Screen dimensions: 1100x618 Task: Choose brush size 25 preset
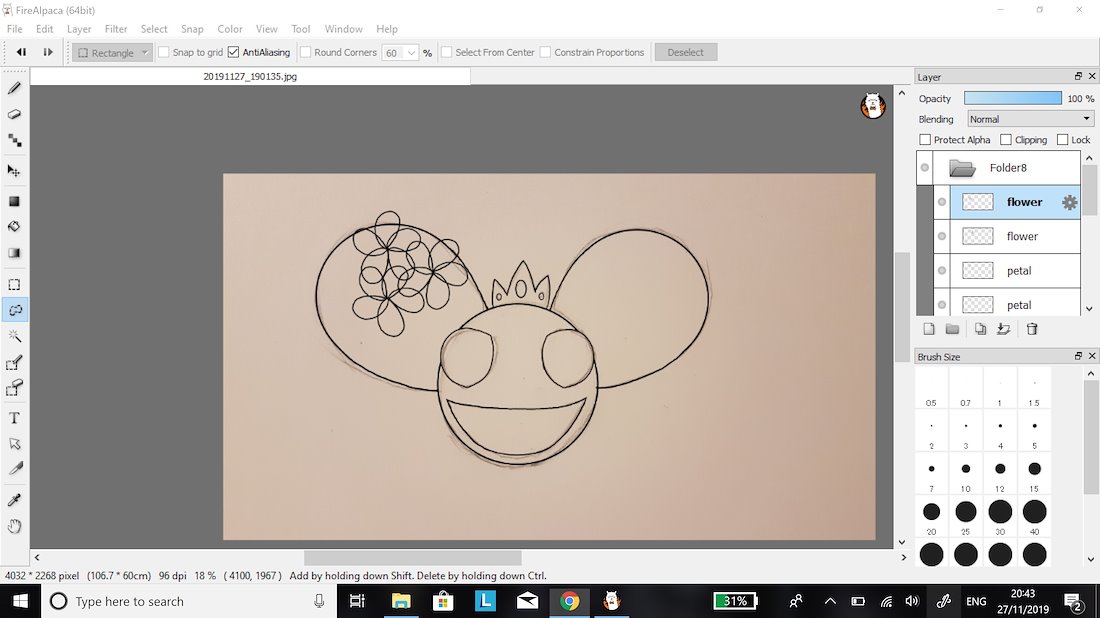pyautogui.click(x=966, y=518)
